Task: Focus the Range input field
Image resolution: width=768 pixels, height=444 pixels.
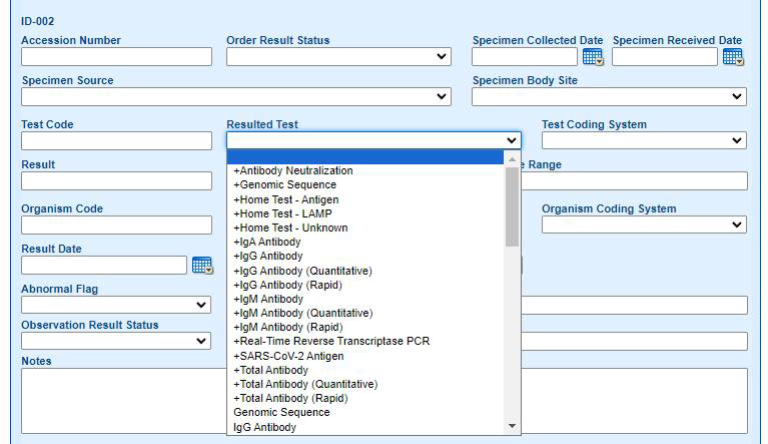Action: pyautogui.click(x=635, y=181)
